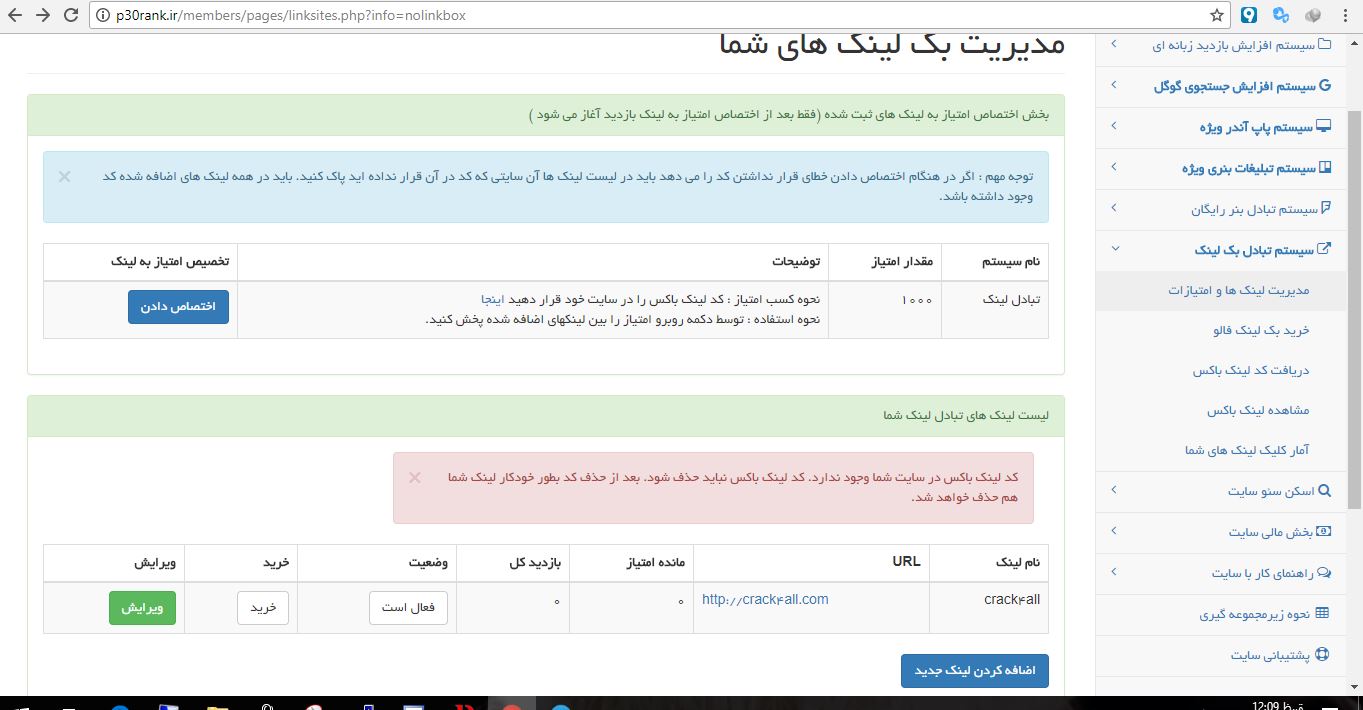This screenshot has width=1363, height=710.
Task: Click the browser reload page icon
Action: [x=71, y=15]
